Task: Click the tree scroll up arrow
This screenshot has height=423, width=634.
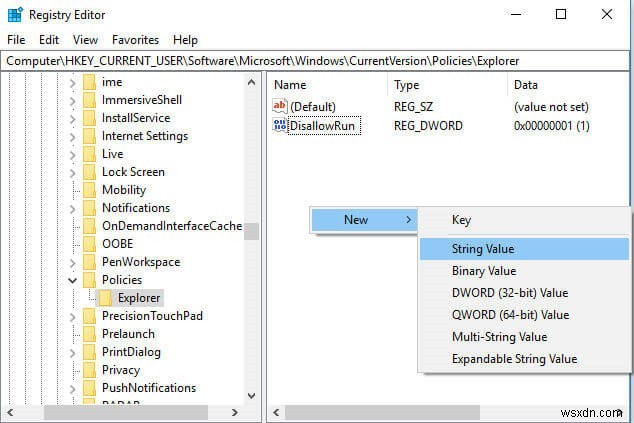Action: (251, 82)
